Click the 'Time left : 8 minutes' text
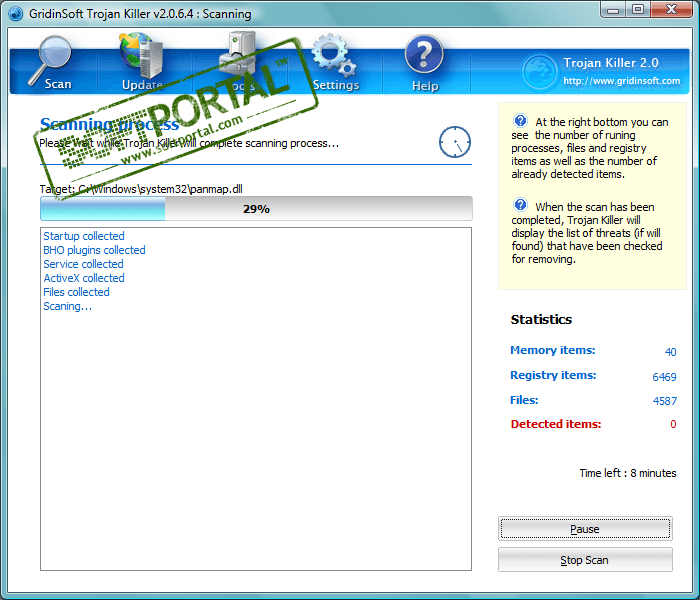The image size is (700, 600). [x=628, y=473]
